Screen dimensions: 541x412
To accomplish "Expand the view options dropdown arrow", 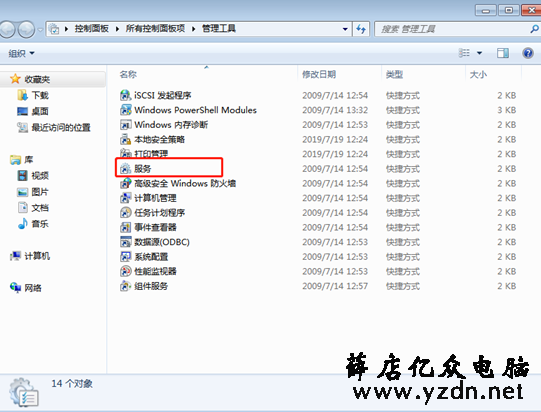I will click(x=479, y=53).
